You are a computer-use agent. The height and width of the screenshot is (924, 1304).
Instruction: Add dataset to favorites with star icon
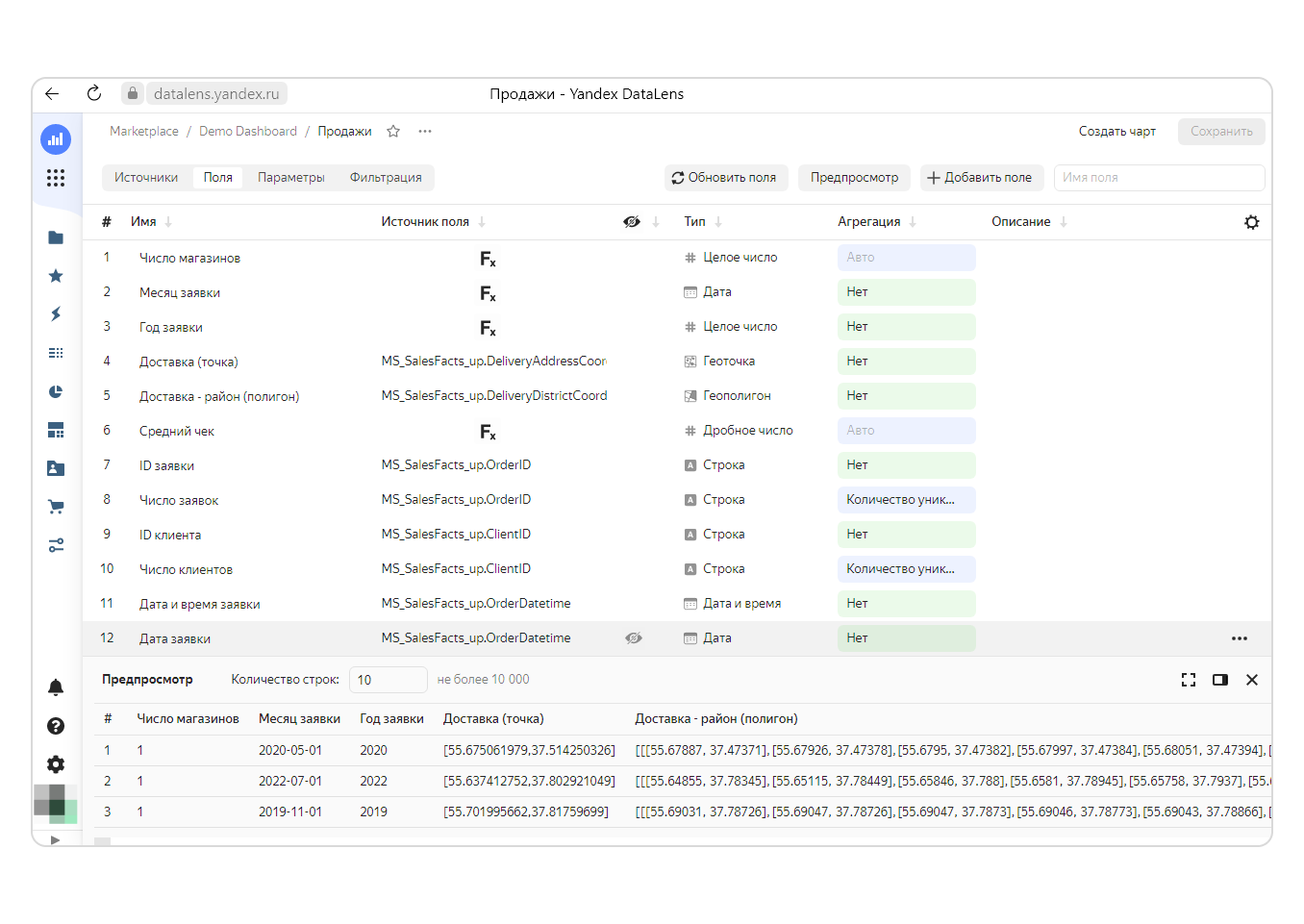(x=393, y=132)
